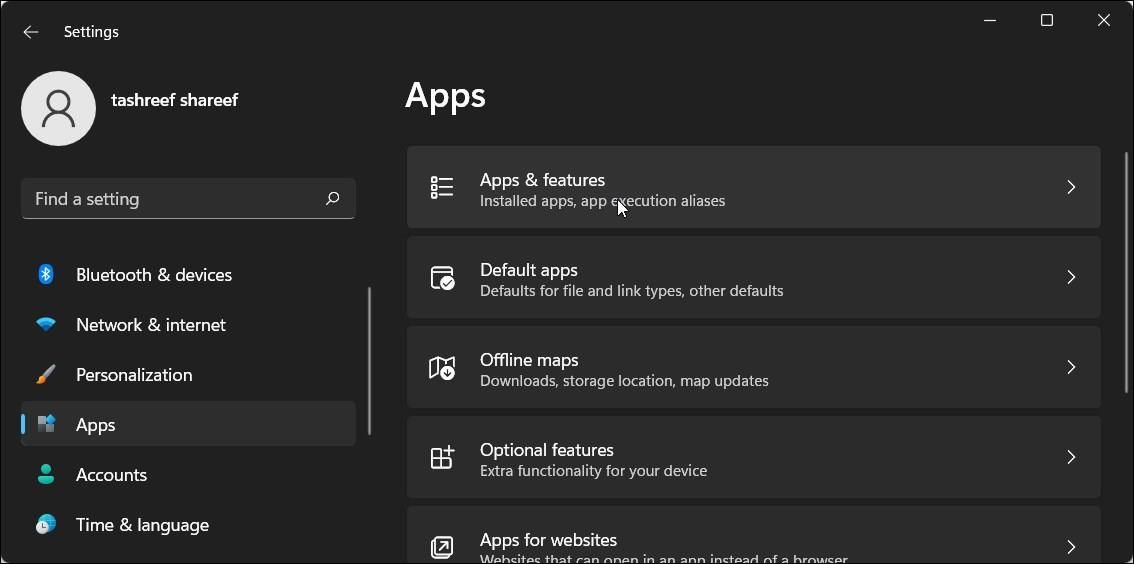Click the Bluetooth icon in sidebar
This screenshot has height=564, width=1134.
(x=46, y=275)
